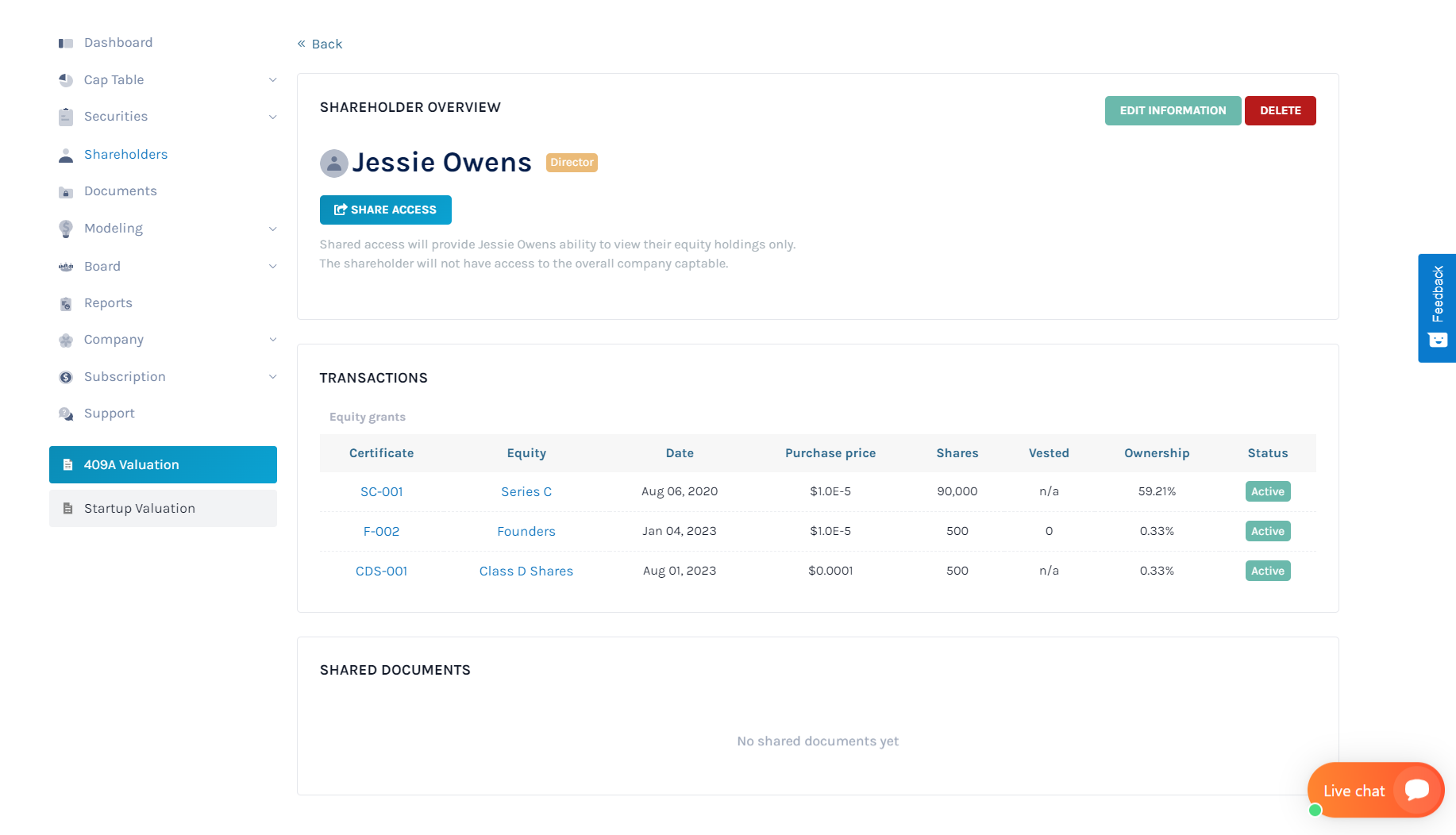Switch to 409A Valuation
This screenshot has height=835, width=1456.
131,464
